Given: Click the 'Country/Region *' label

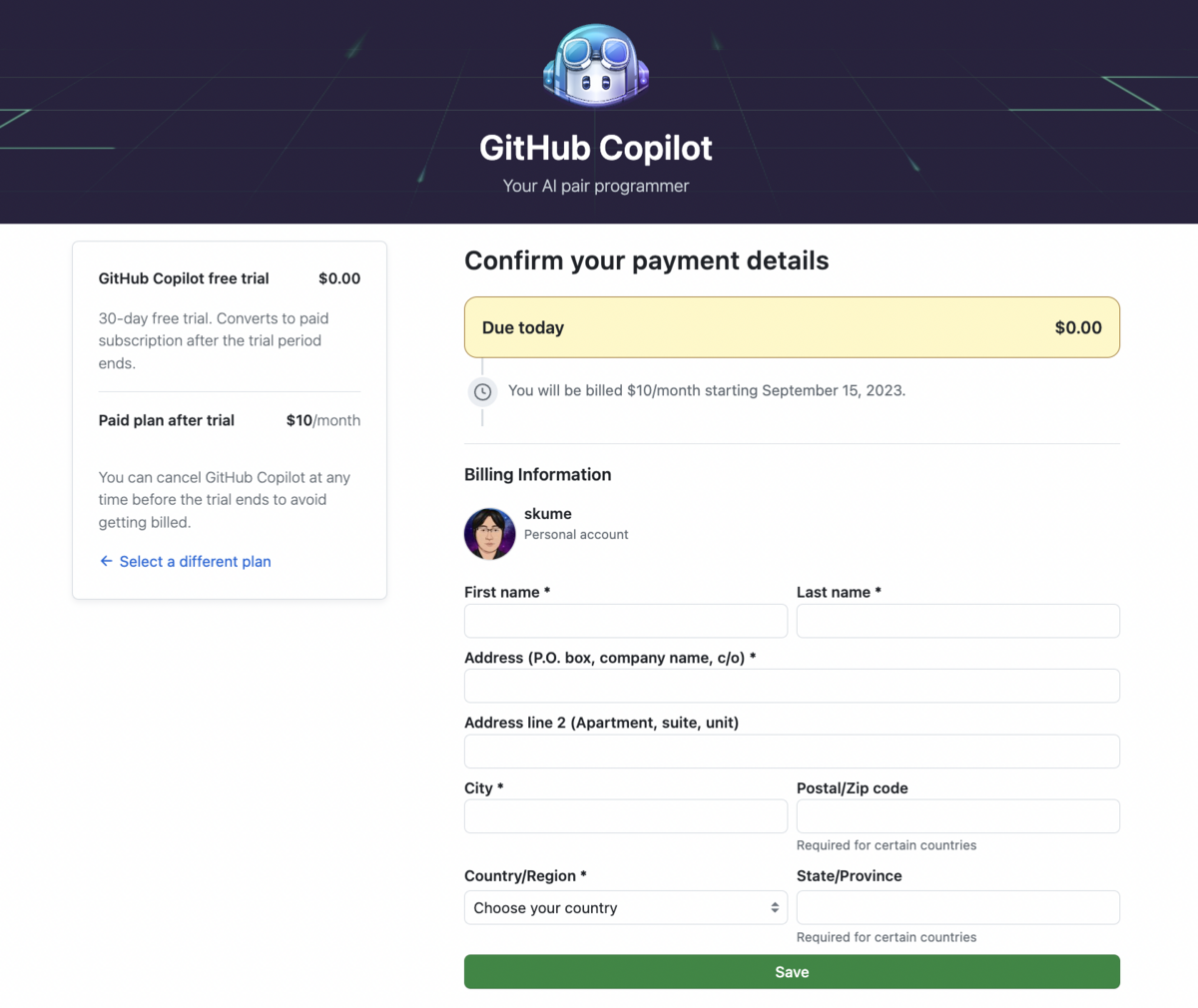Looking at the screenshot, I should (525, 875).
